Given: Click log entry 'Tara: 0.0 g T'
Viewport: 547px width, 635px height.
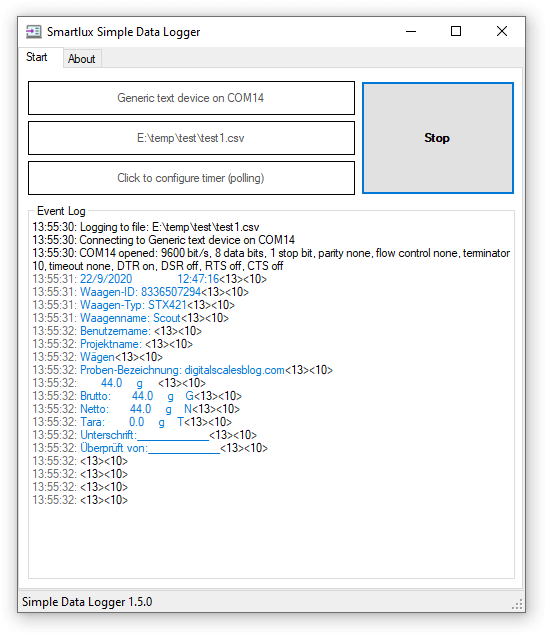Looking at the screenshot, I should coord(132,422).
